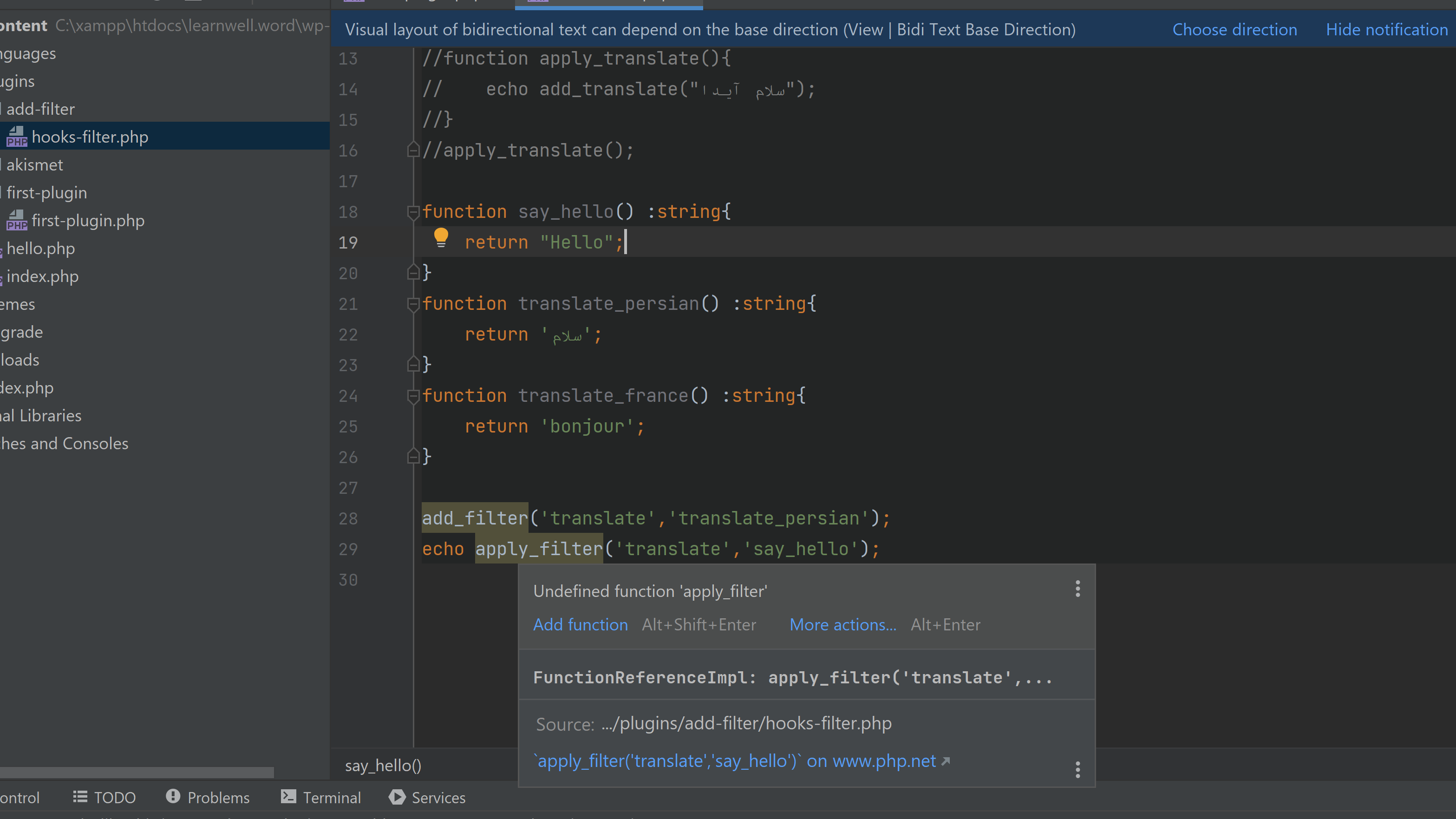Open the TODO tool window
This screenshot has height=819, width=1456.
point(104,798)
